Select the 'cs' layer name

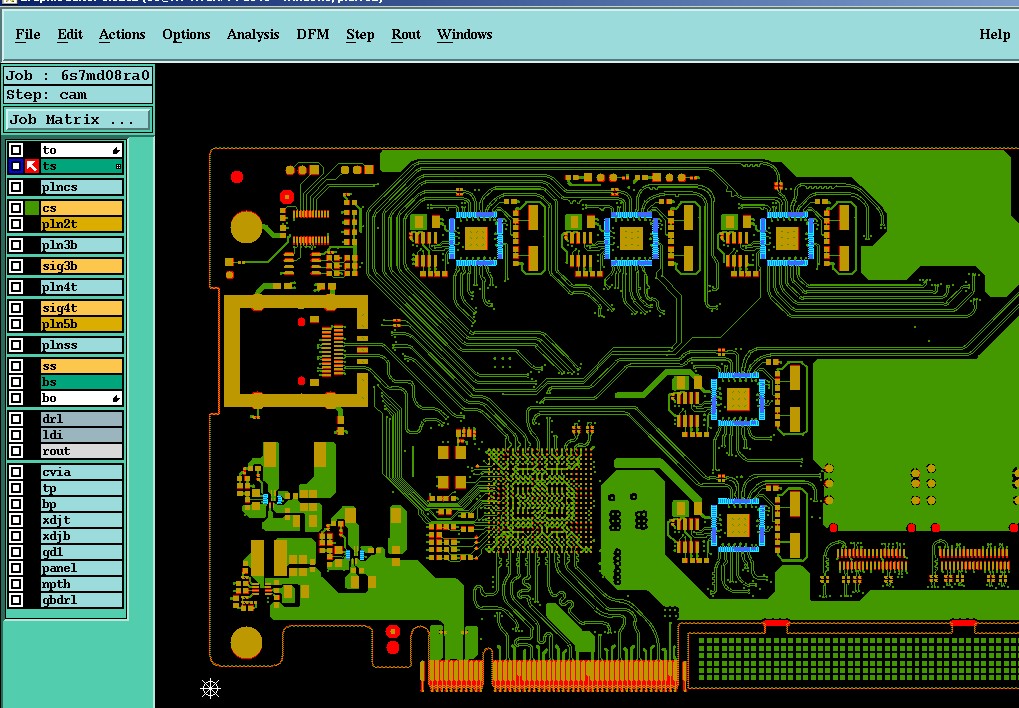[x=81, y=208]
